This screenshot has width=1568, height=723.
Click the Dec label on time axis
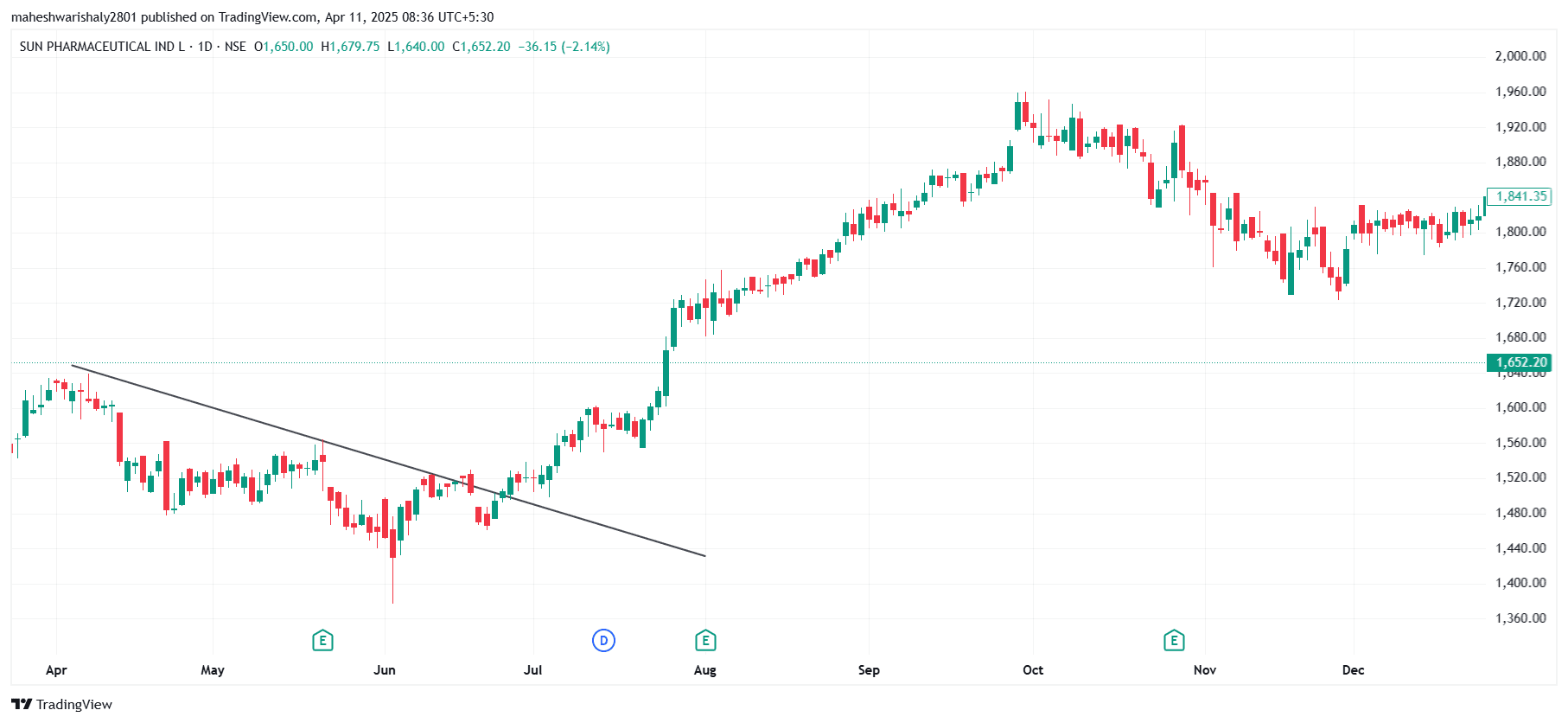click(1354, 670)
